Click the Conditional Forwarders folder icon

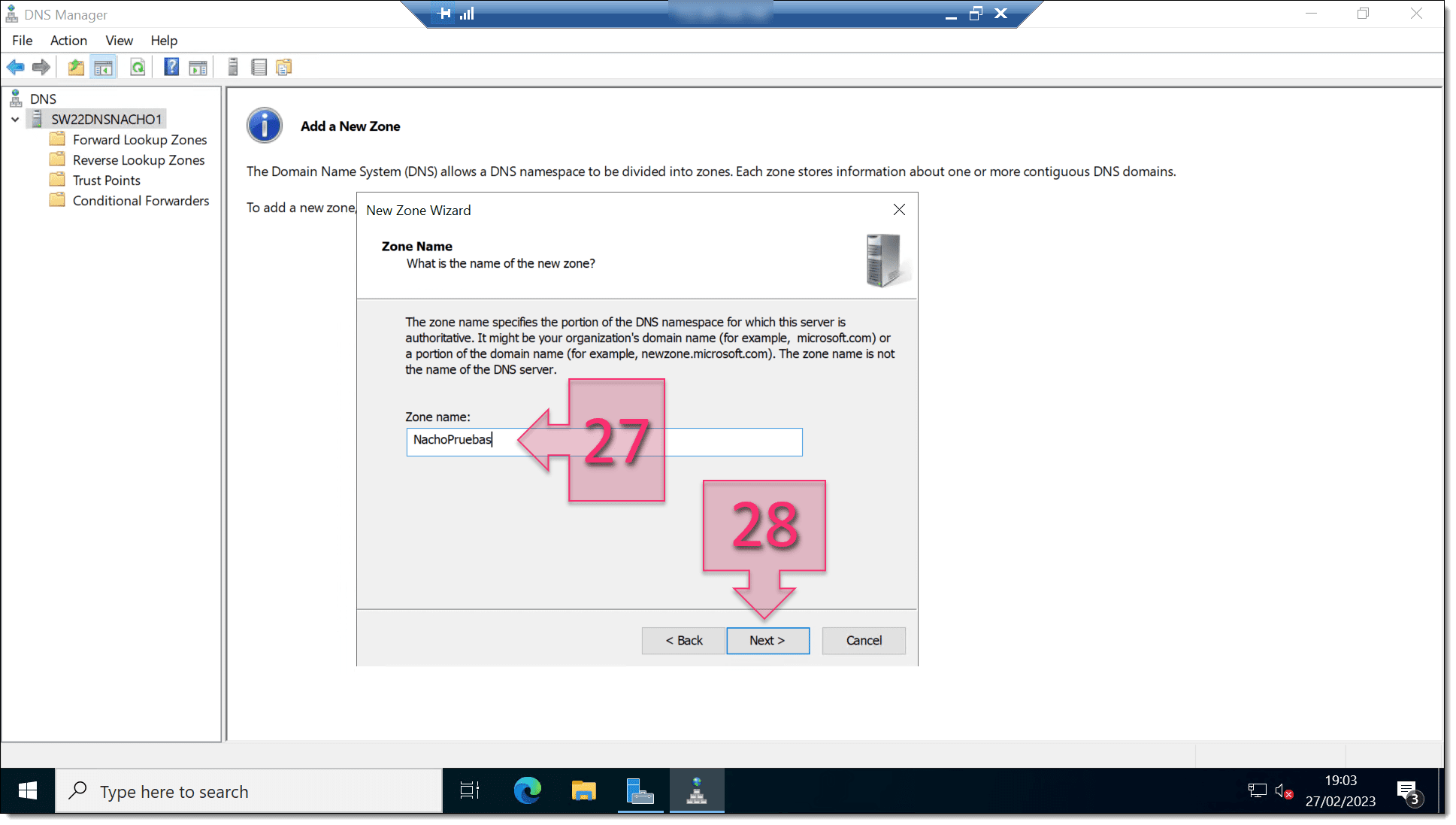click(x=57, y=200)
